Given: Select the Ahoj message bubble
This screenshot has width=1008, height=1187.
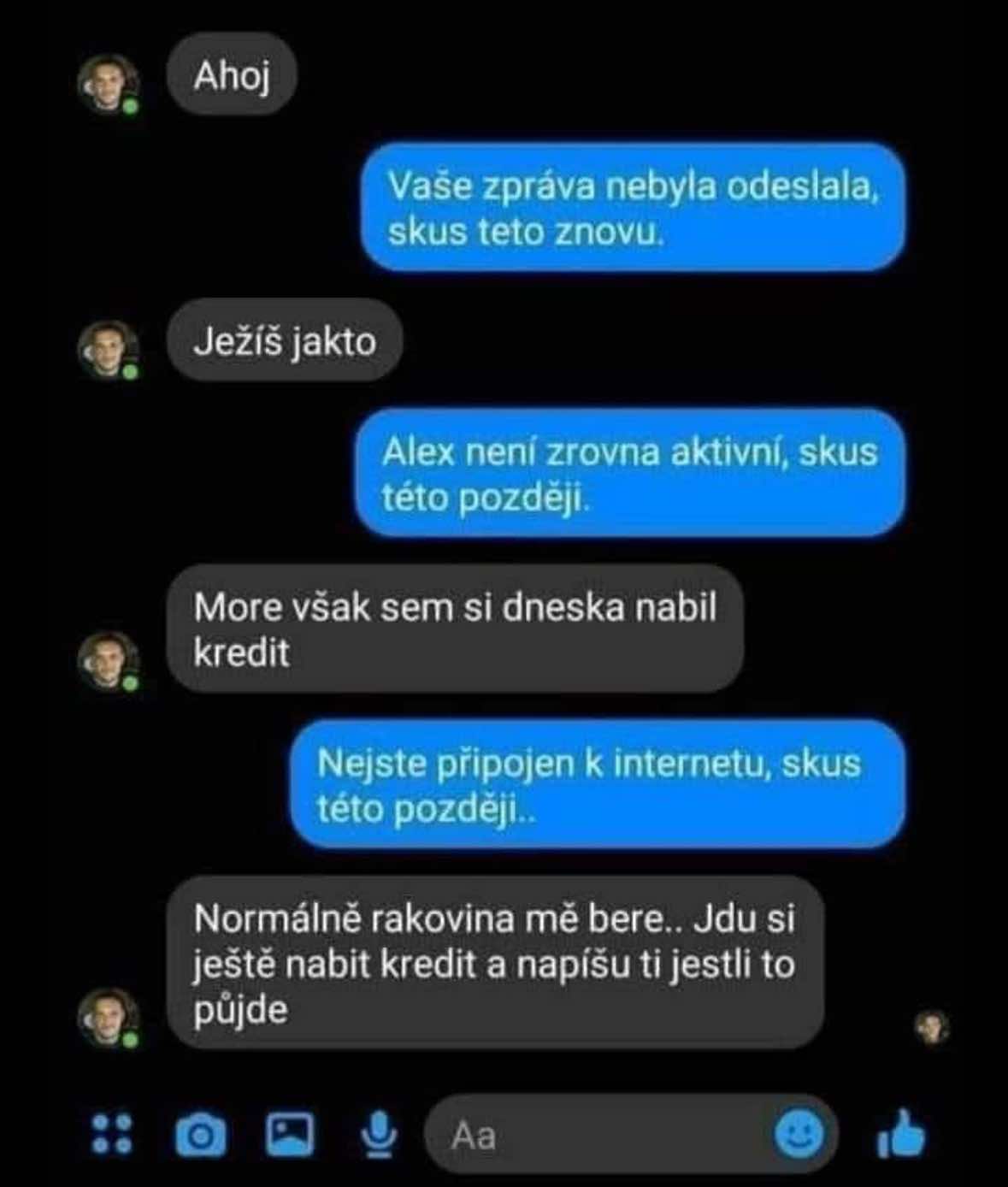Looking at the screenshot, I should [232, 75].
